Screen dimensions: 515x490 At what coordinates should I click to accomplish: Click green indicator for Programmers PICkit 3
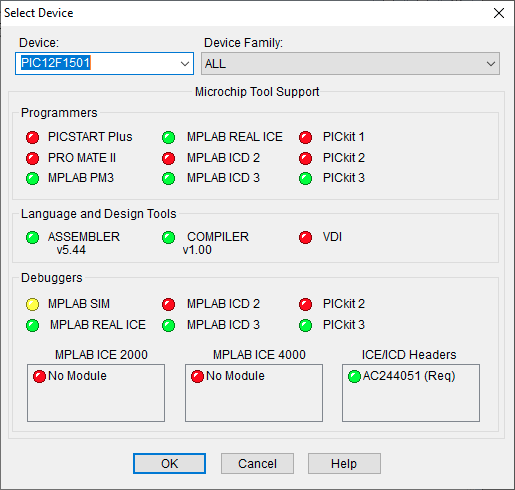pos(306,178)
